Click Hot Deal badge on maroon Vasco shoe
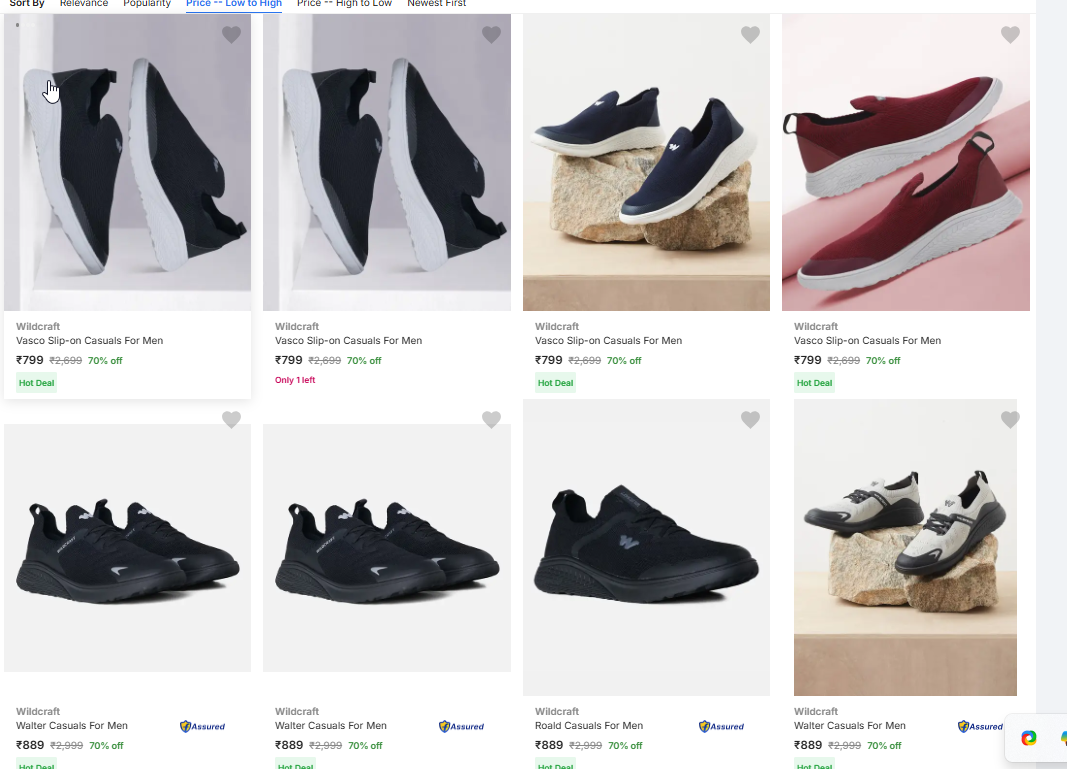The width and height of the screenshot is (1067, 769). coord(814,383)
